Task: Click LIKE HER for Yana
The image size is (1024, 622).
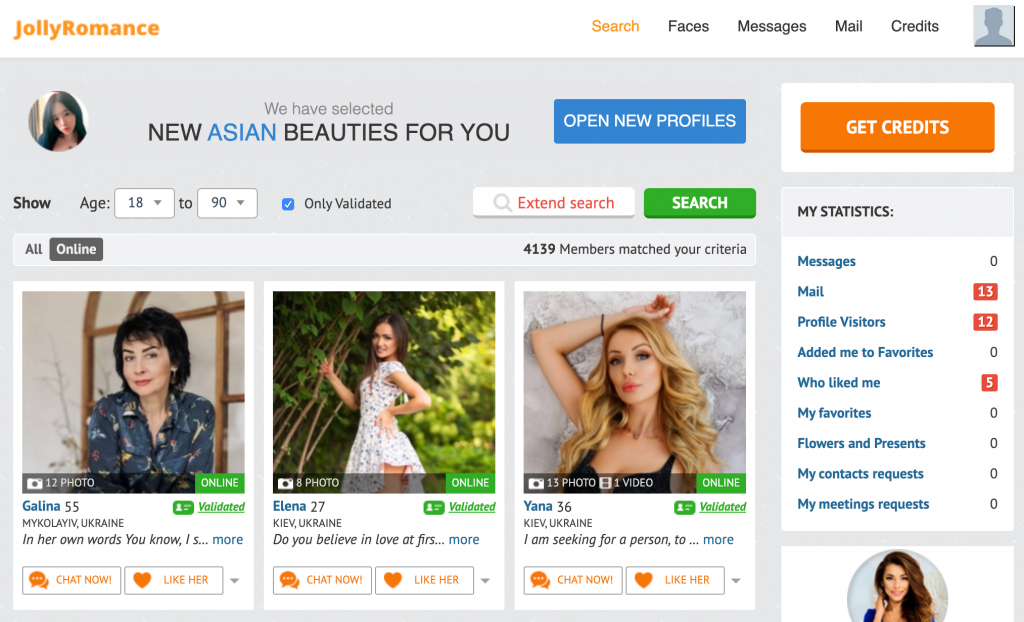Action: (675, 580)
